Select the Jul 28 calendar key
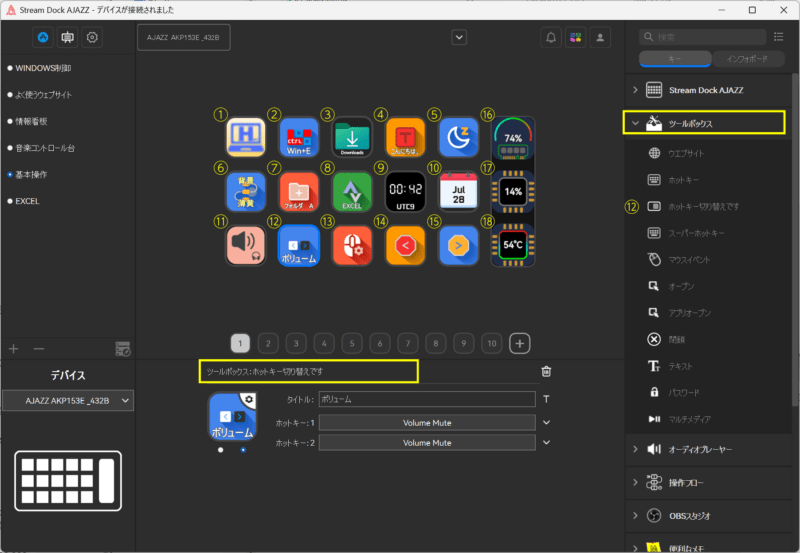 click(459, 191)
